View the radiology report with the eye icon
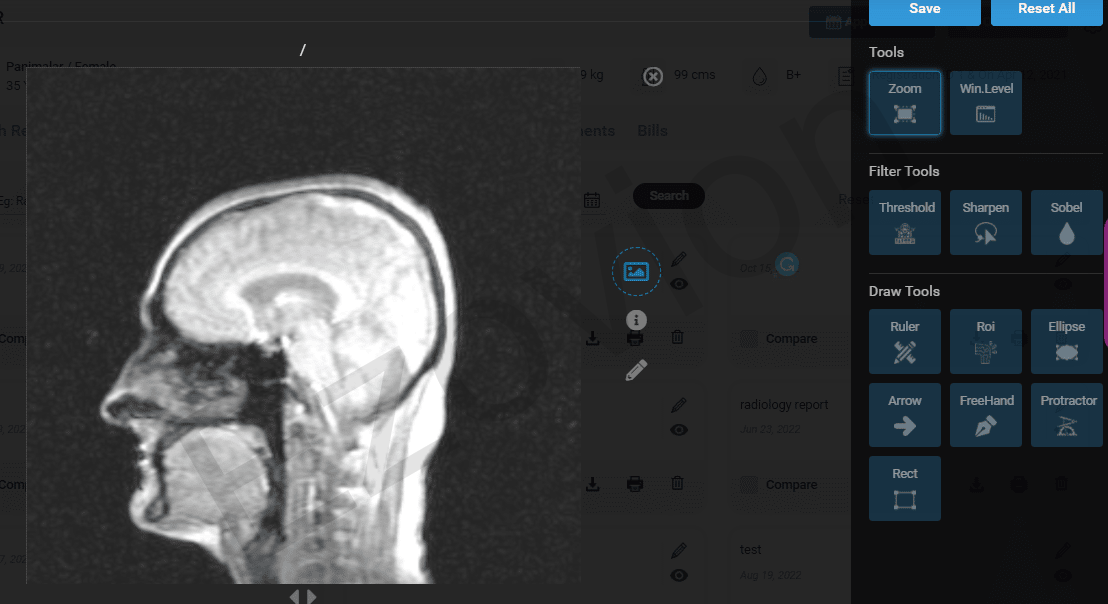Screen dimensions: 1108x604 (x=679, y=429)
